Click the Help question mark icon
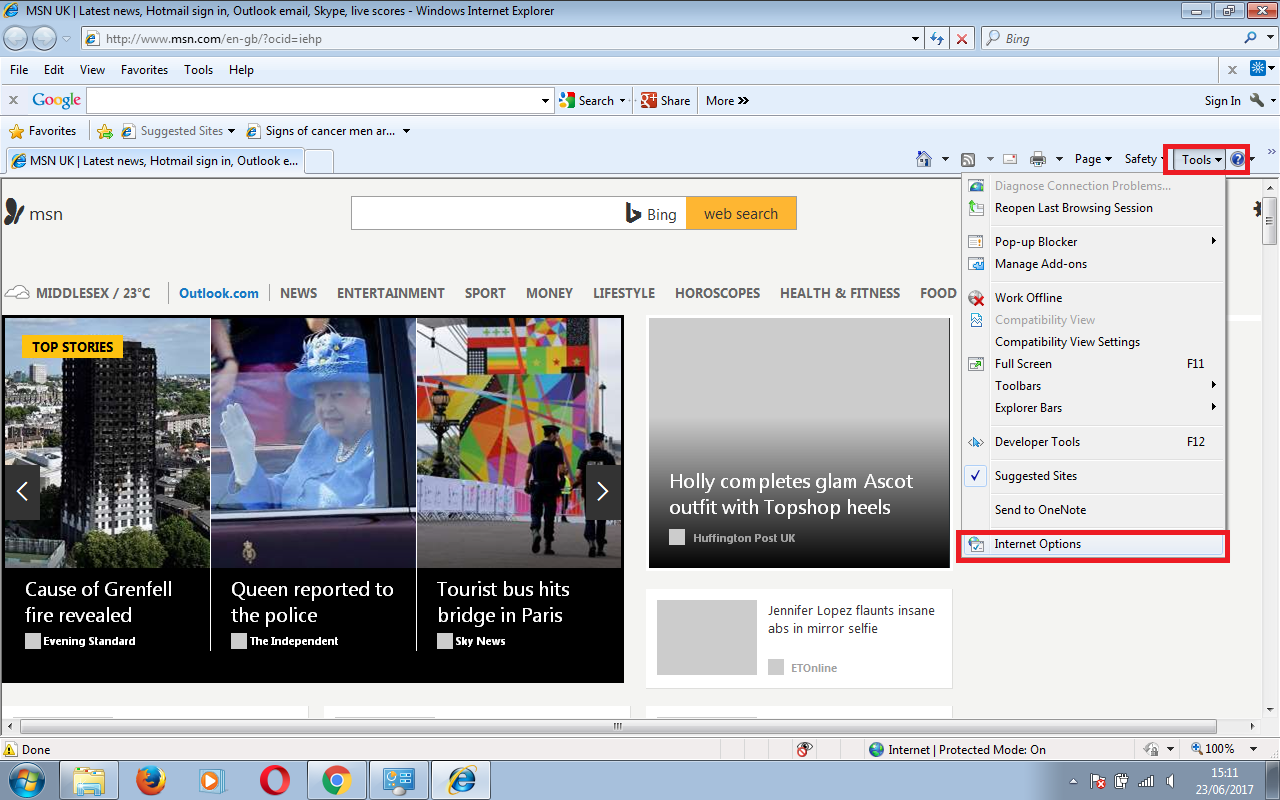 [x=1237, y=159]
